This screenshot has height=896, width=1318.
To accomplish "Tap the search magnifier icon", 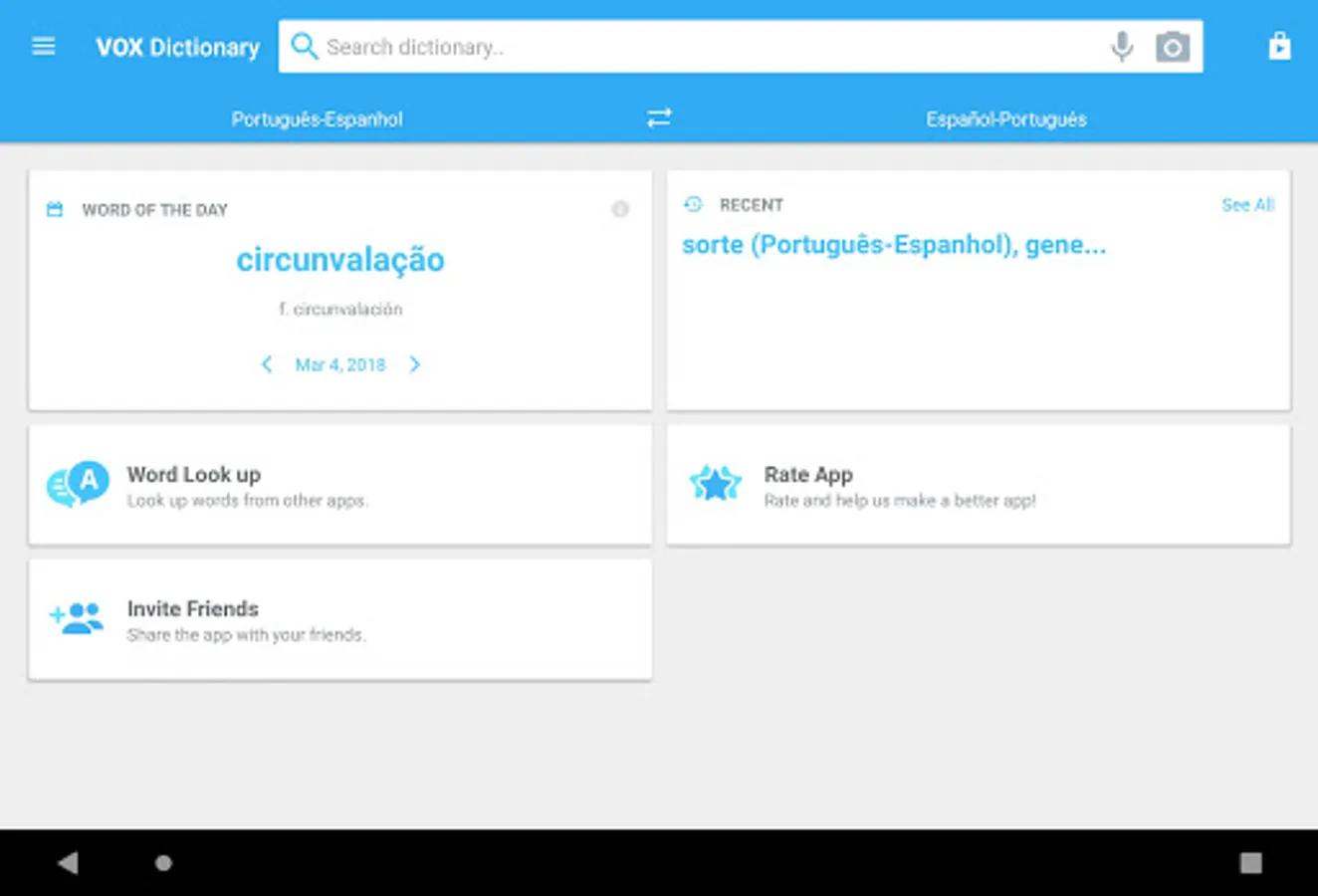I will click(305, 46).
